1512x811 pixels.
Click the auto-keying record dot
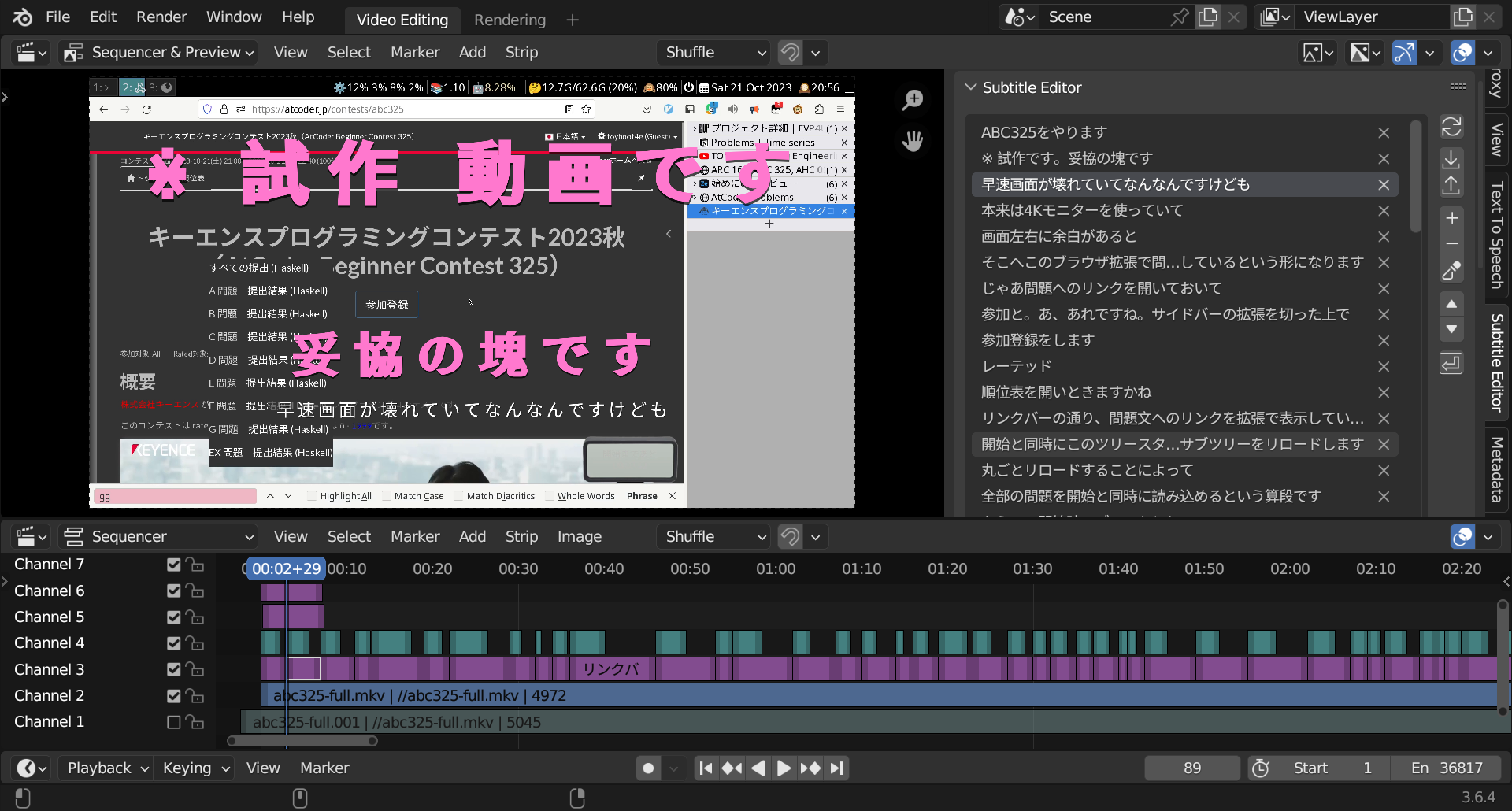[648, 768]
